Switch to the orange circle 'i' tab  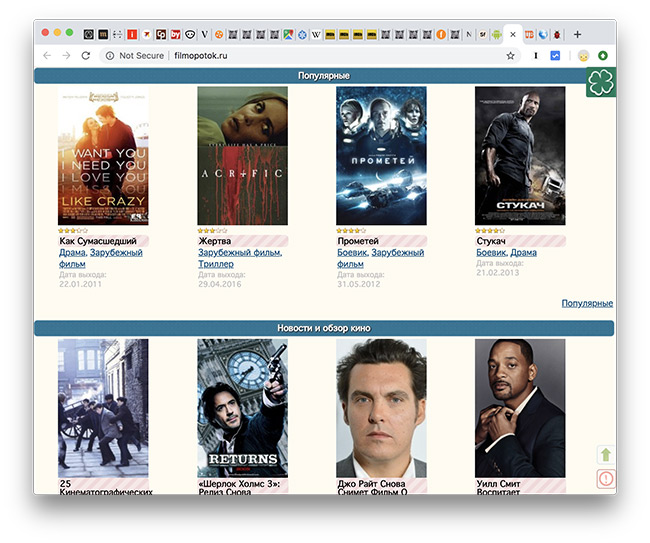pos(441,34)
